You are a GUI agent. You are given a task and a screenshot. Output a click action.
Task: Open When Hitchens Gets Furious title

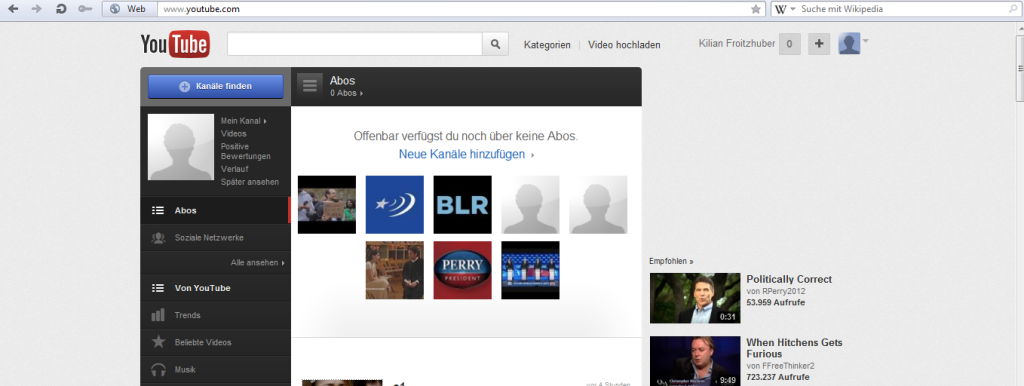[794, 348]
